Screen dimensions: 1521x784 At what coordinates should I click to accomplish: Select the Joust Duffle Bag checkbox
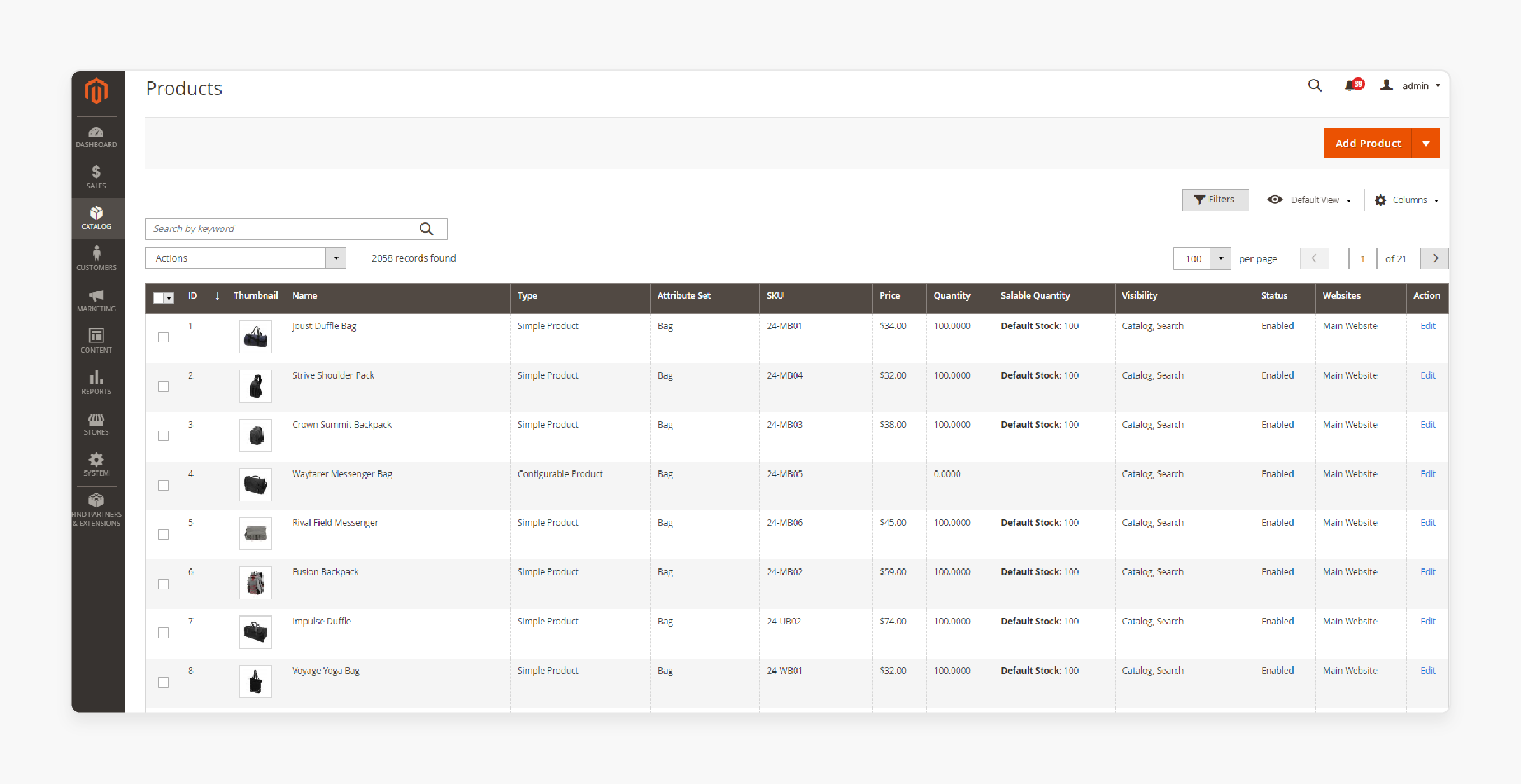tap(164, 337)
